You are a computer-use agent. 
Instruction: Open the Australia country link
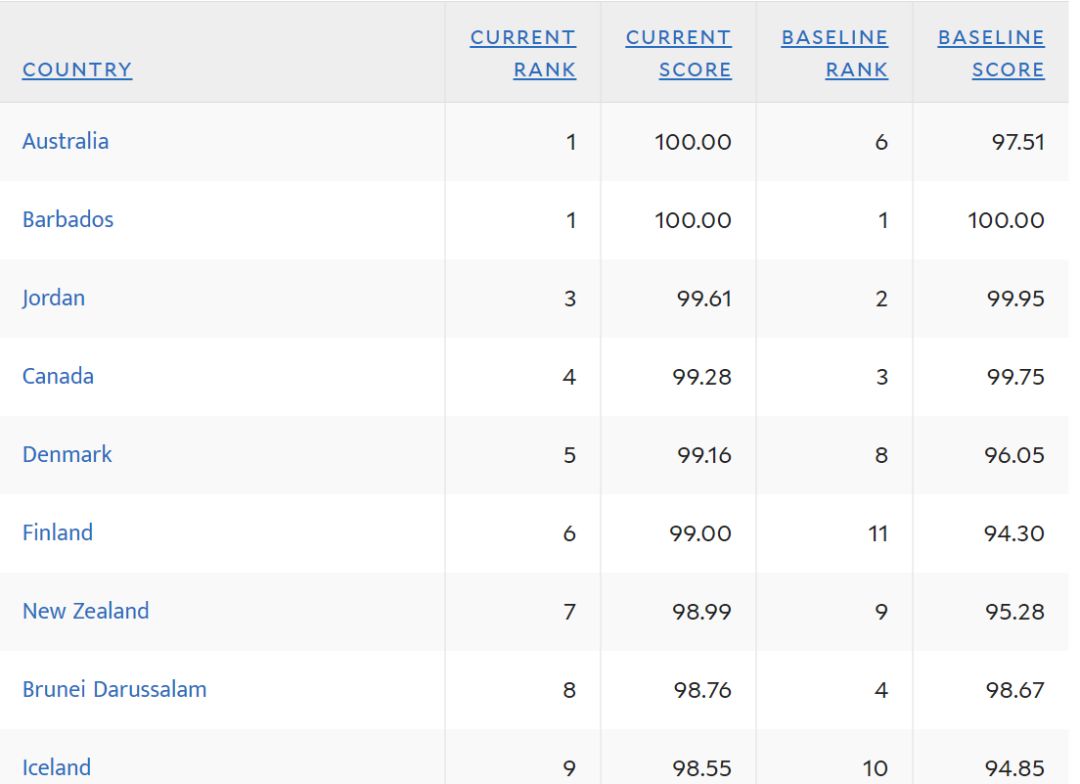click(x=65, y=141)
